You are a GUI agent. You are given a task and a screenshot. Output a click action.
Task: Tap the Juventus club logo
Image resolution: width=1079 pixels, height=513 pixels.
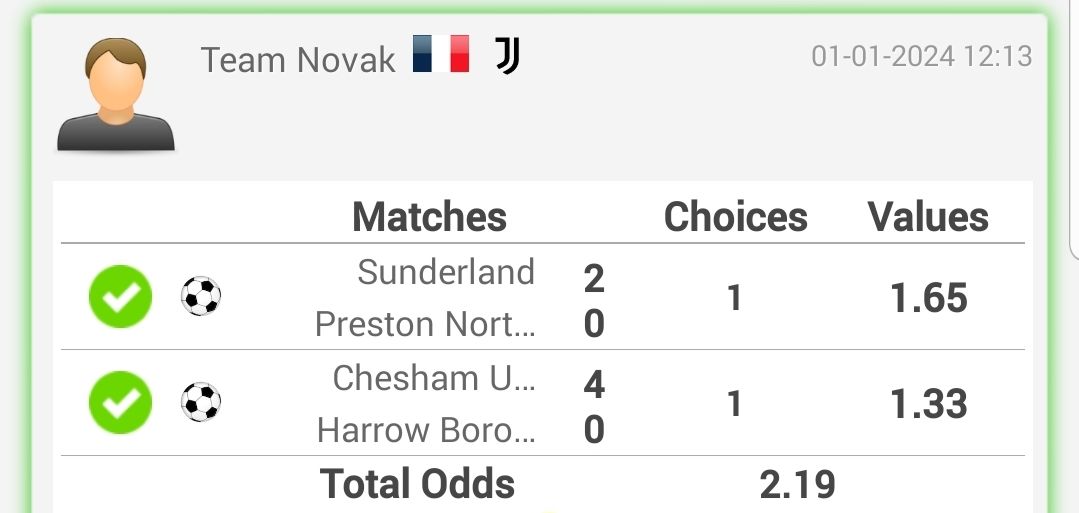[x=508, y=56]
